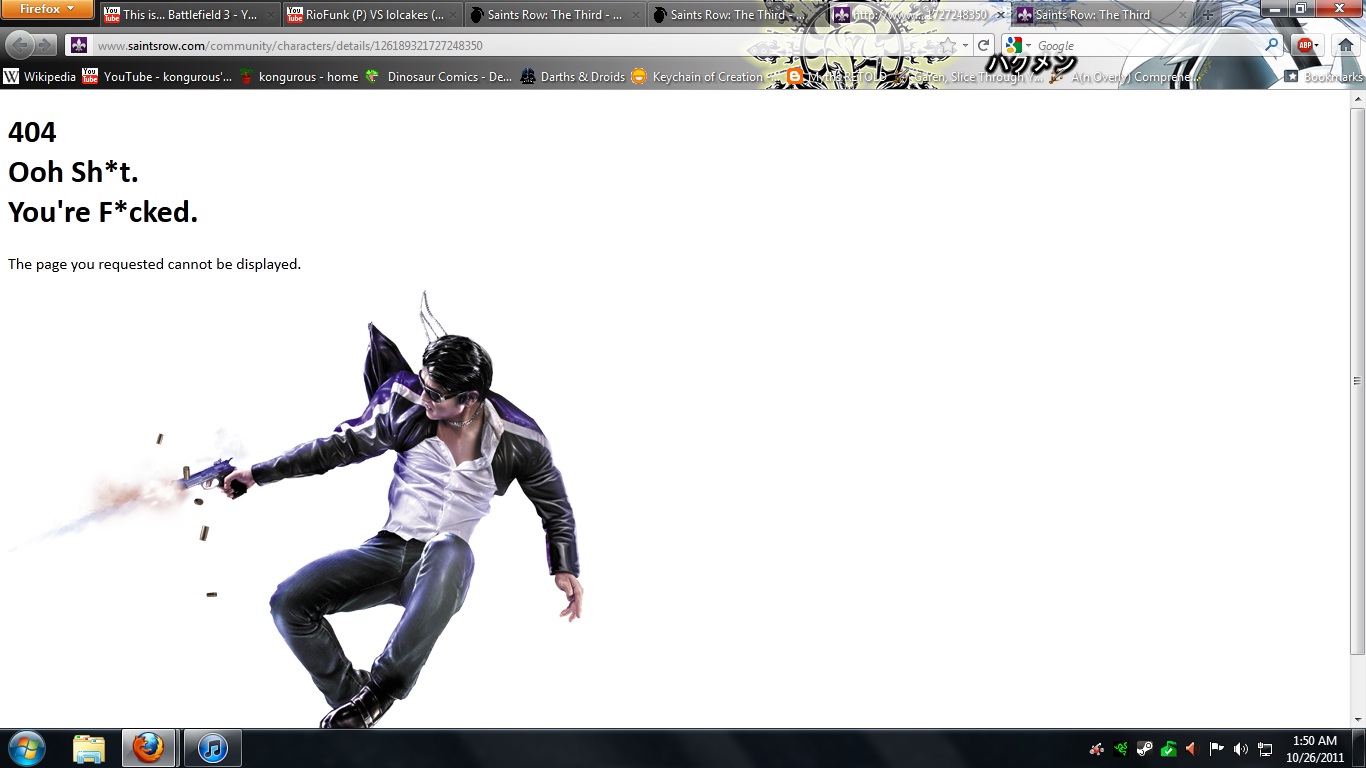Click 'The page you requested cannot be displayed.' text
The width and height of the screenshot is (1366, 768).
point(154,264)
